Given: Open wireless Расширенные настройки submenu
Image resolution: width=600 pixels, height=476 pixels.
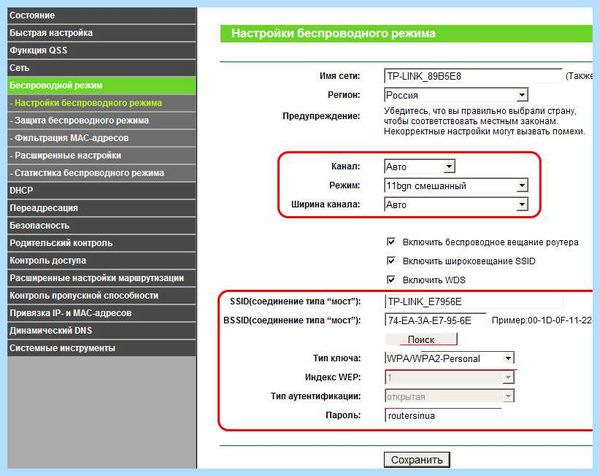Looking at the screenshot, I should coord(101,155).
